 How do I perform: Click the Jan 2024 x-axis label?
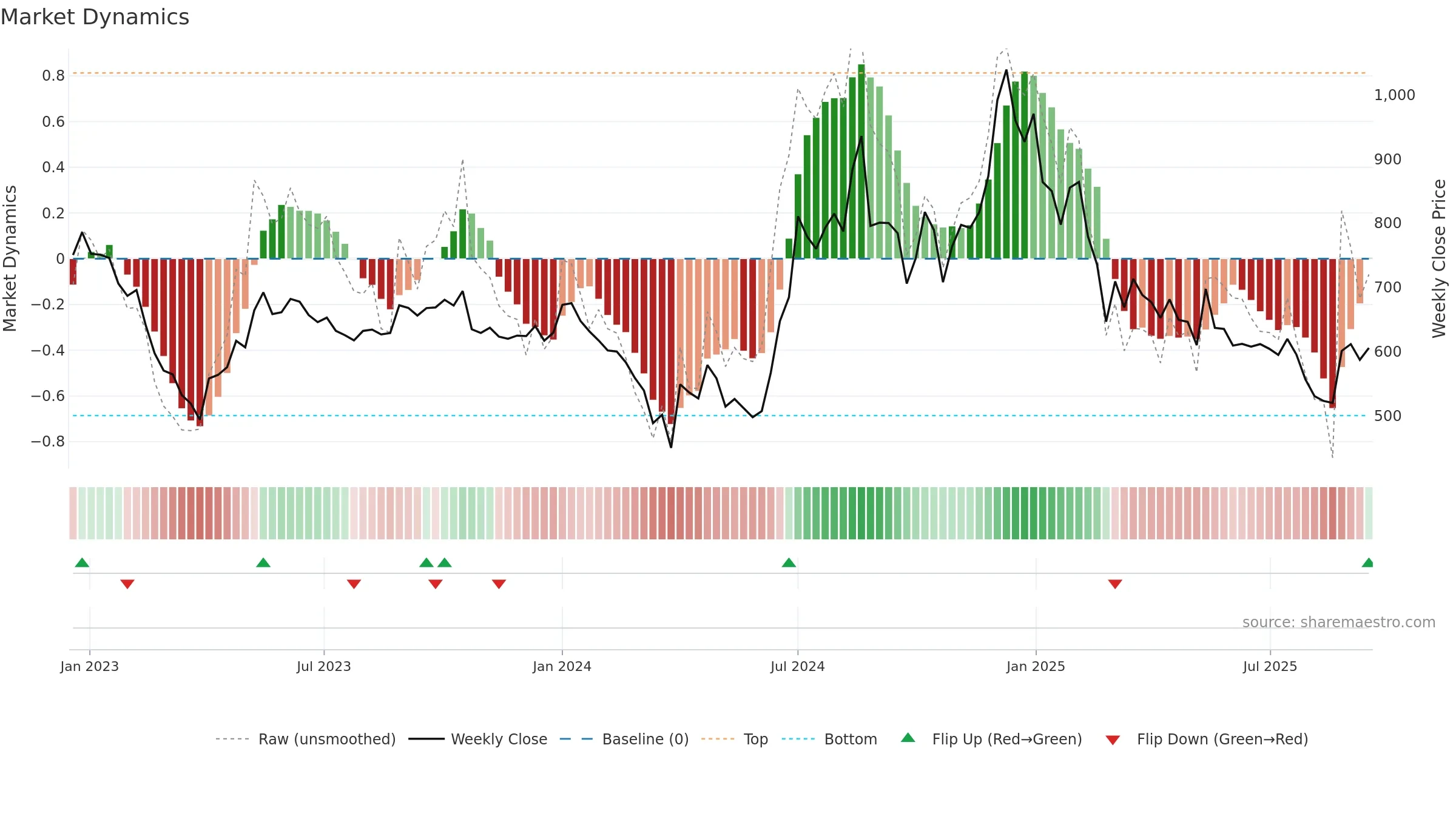(562, 666)
